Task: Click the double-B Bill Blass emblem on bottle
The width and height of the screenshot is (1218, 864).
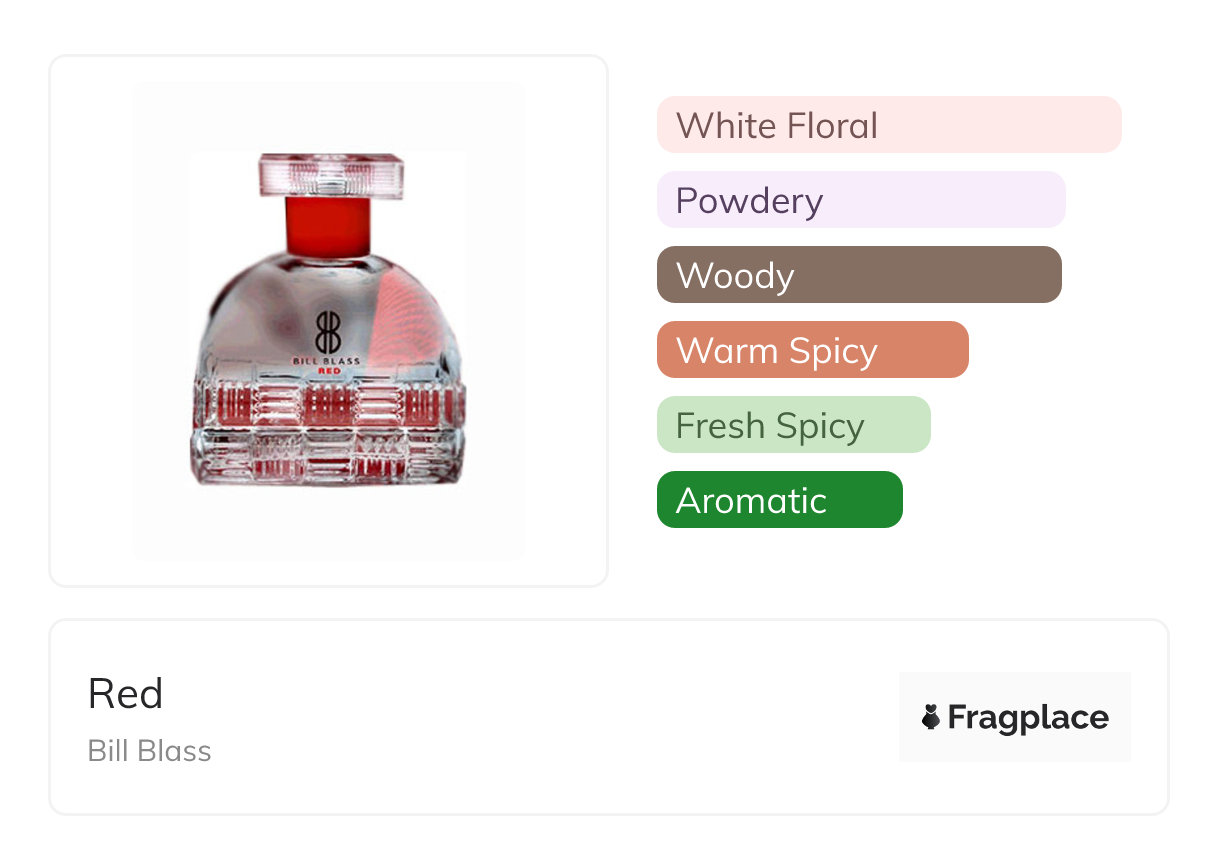Action: click(329, 331)
